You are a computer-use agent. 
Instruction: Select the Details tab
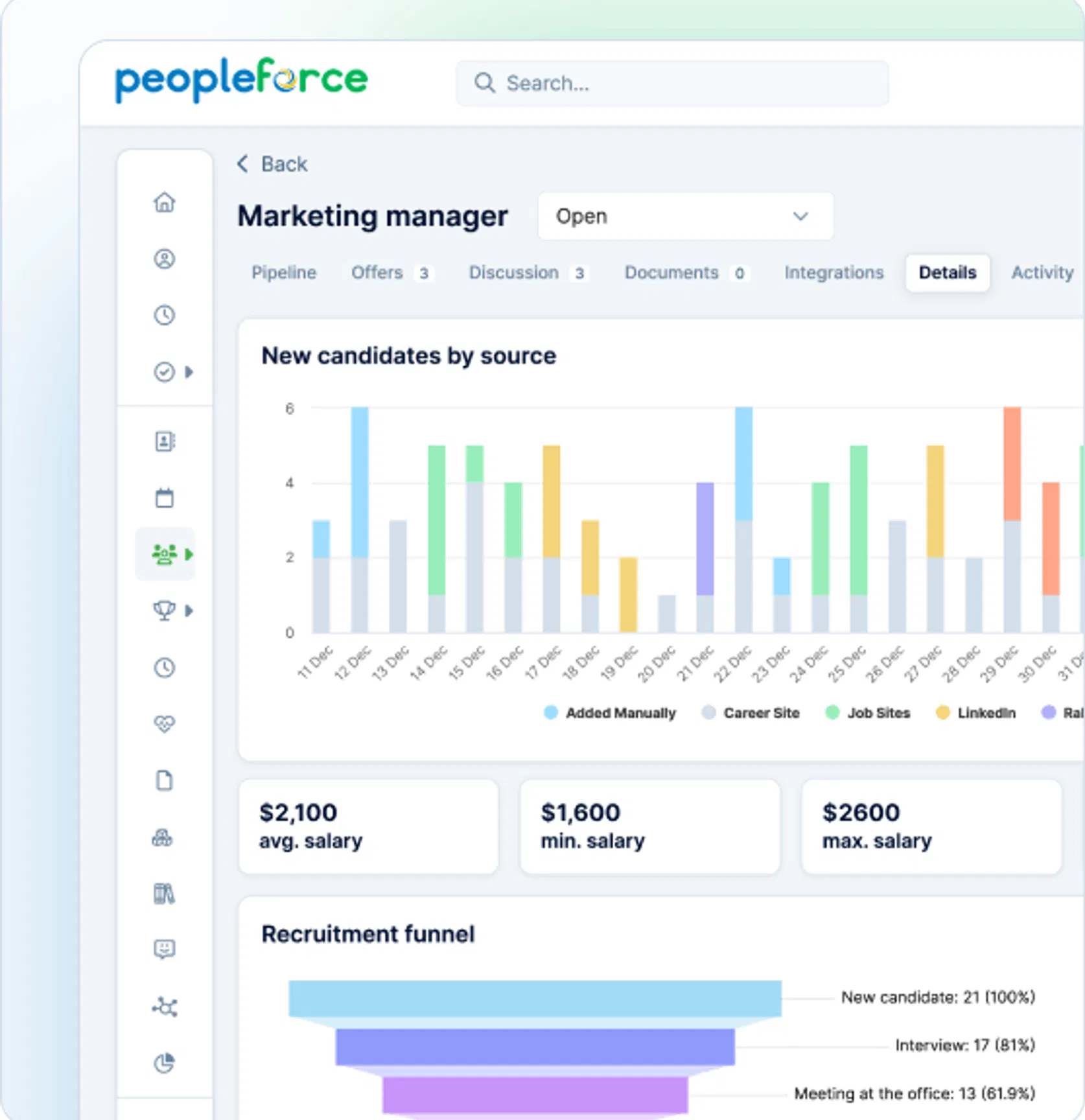click(x=948, y=273)
